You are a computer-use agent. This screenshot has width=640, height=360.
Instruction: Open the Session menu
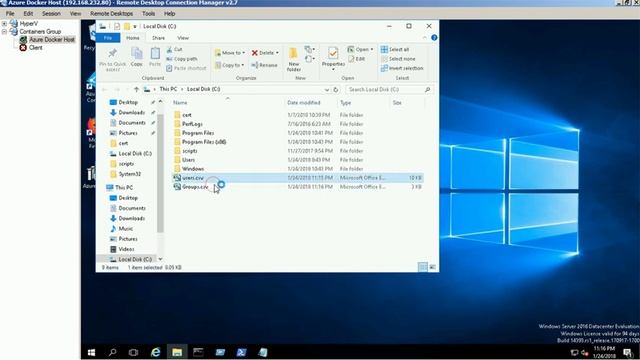[51, 13]
